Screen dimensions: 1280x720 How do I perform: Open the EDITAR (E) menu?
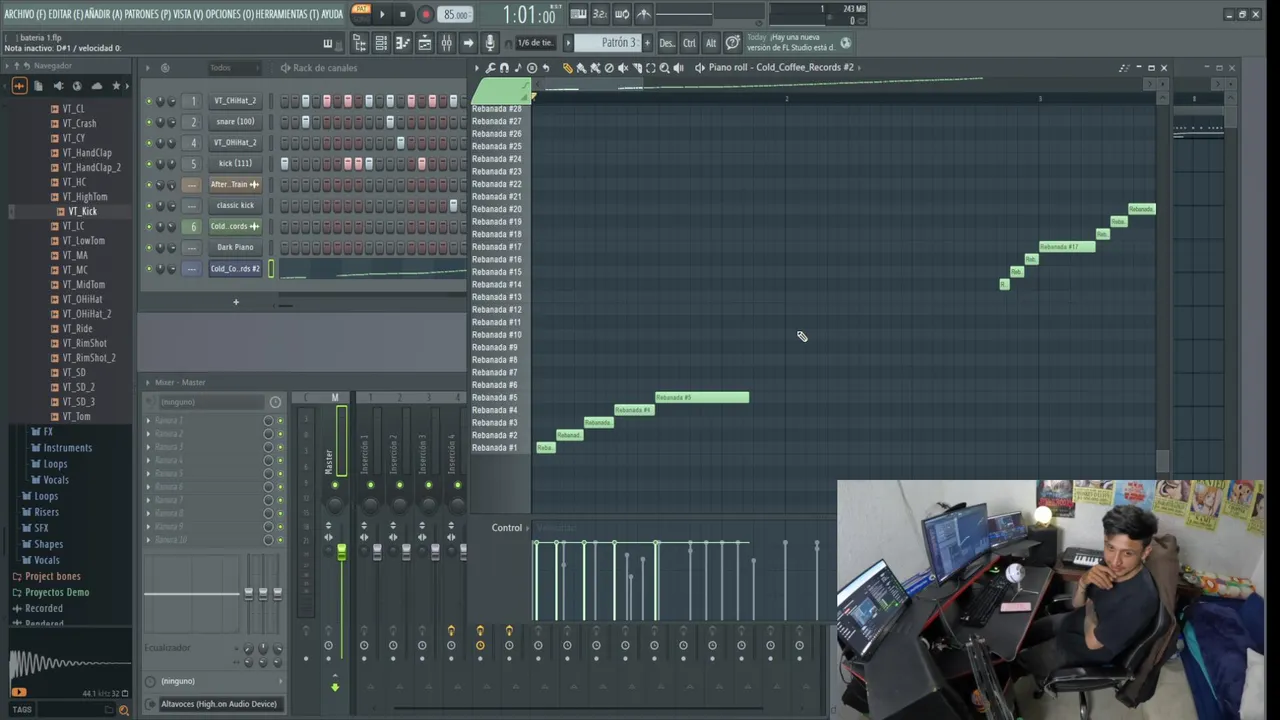pos(66,14)
